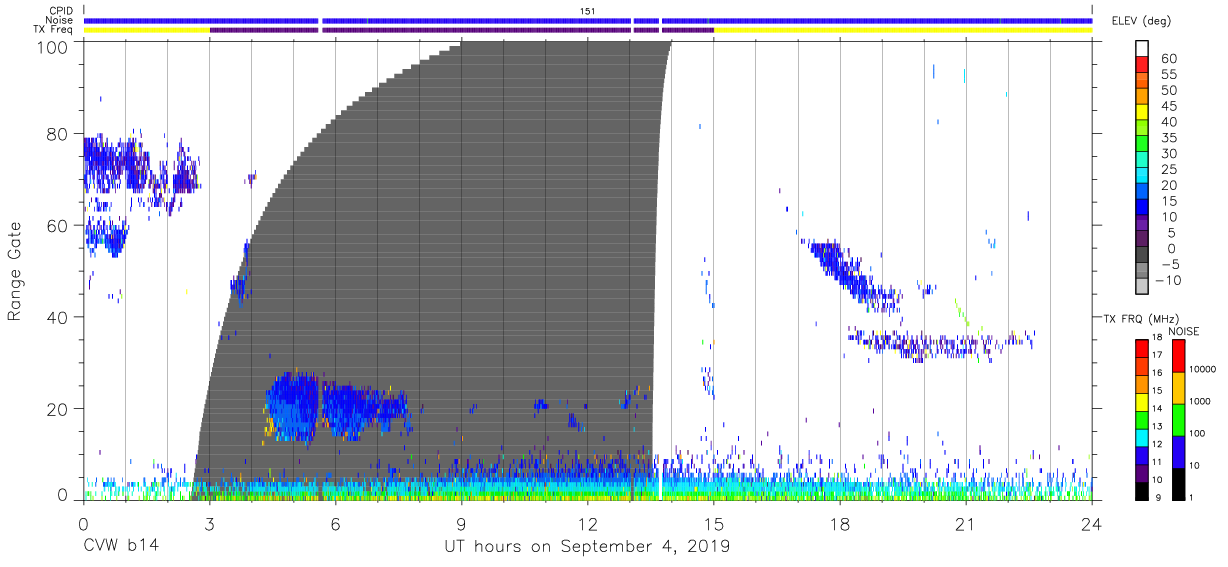1228x567 pixels.
Task: Click the red top segment of NOISE colorbar
Action: click(1177, 355)
